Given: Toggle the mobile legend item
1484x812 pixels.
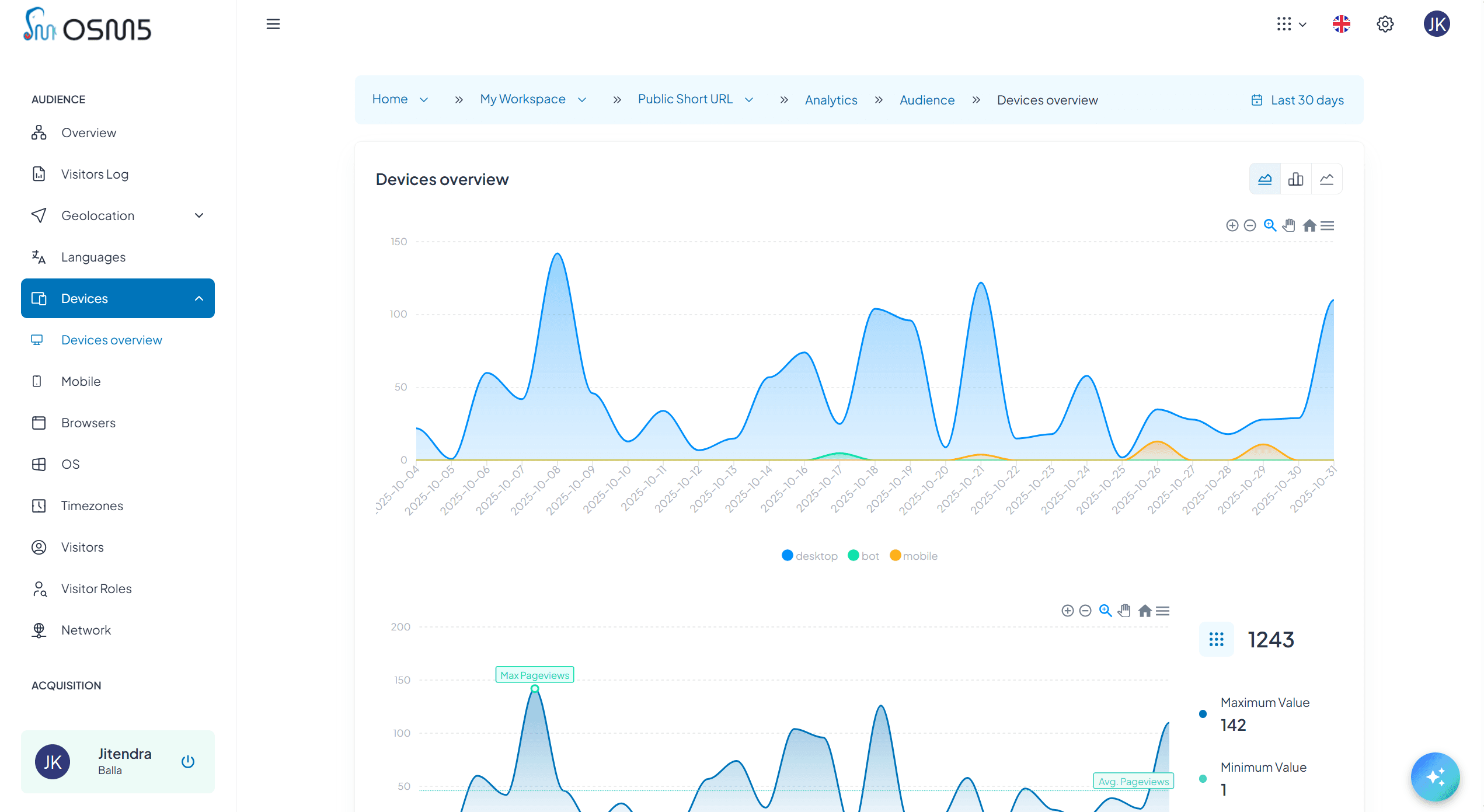Looking at the screenshot, I should click(913, 555).
